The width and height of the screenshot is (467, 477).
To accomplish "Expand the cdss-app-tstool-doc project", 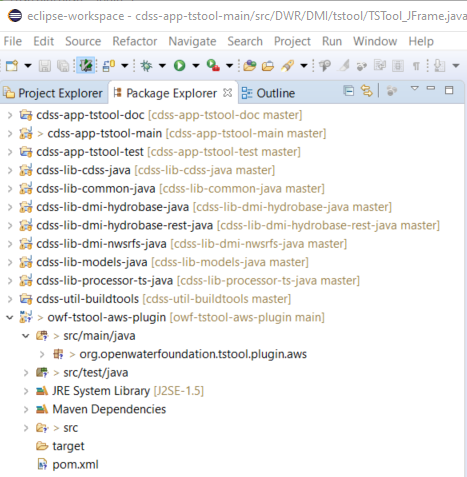I will click(x=10, y=115).
